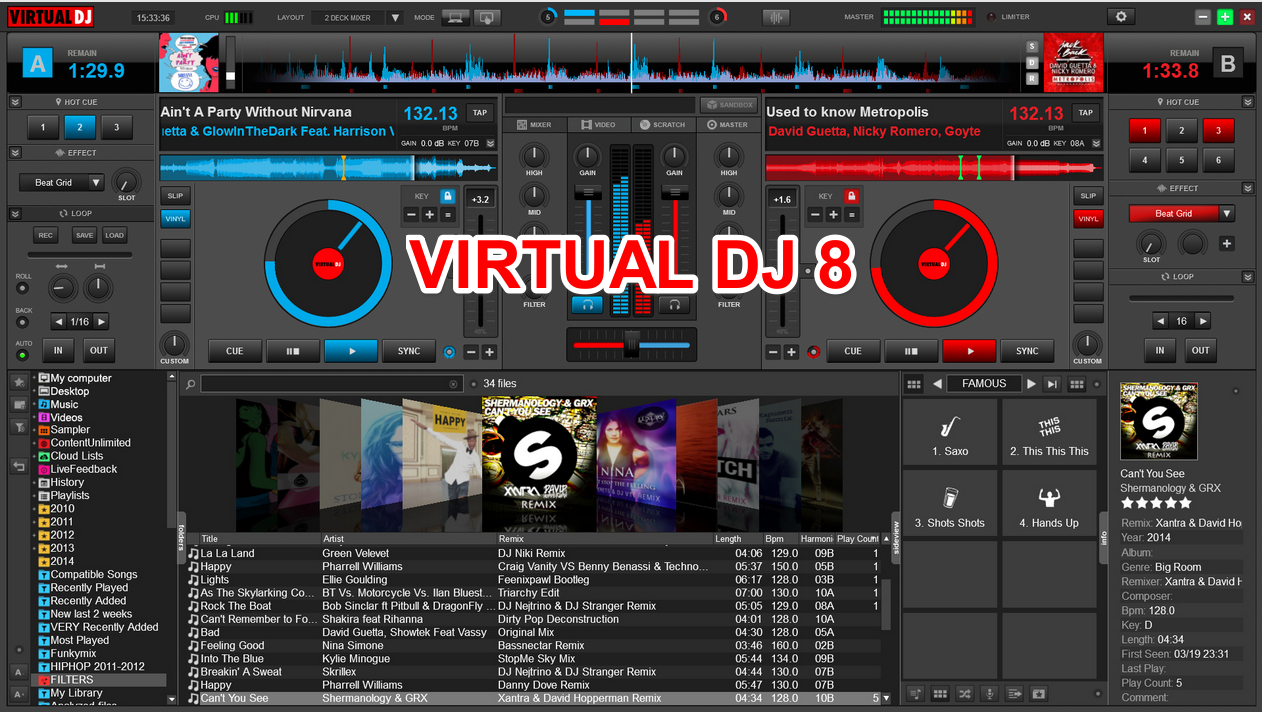Click the favorite-folder star icon below sampler

1038,694
